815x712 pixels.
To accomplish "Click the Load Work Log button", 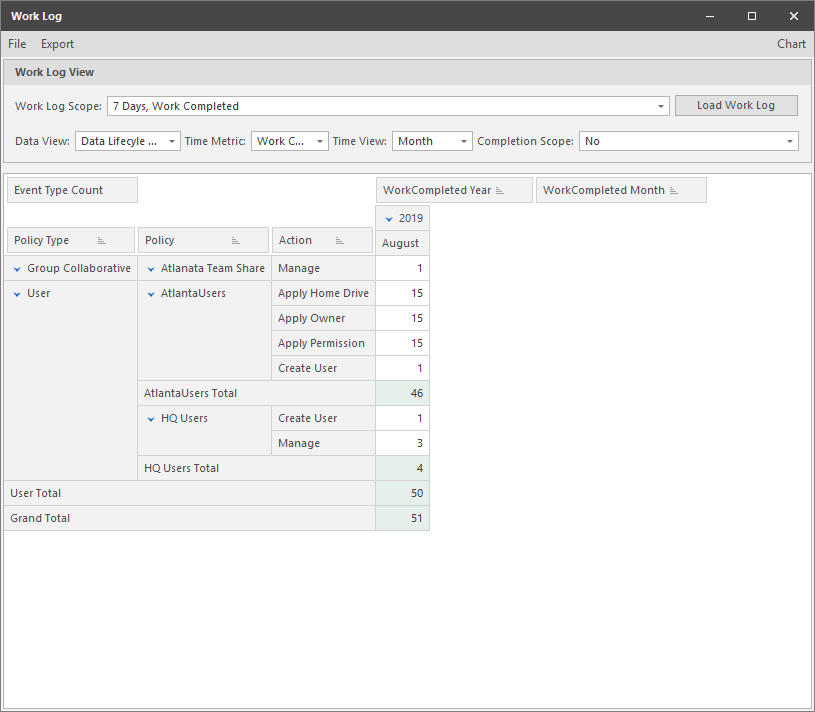I will pos(736,105).
